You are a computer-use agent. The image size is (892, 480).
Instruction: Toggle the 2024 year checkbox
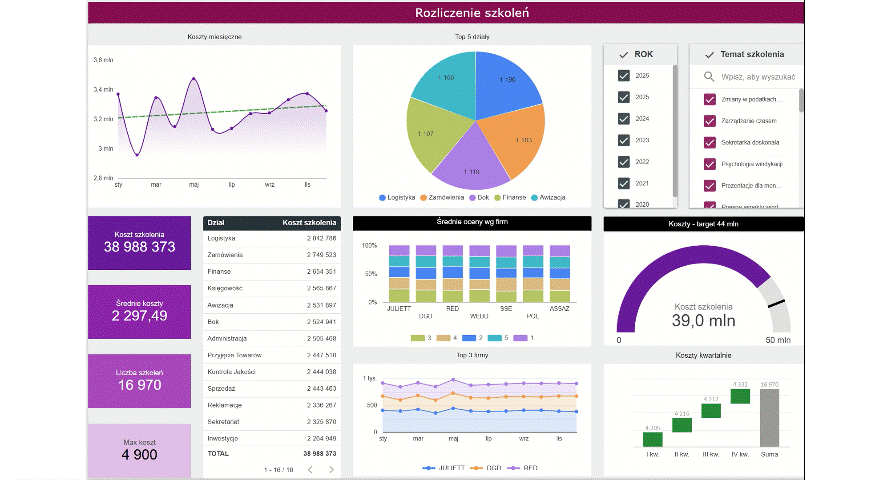coord(624,119)
